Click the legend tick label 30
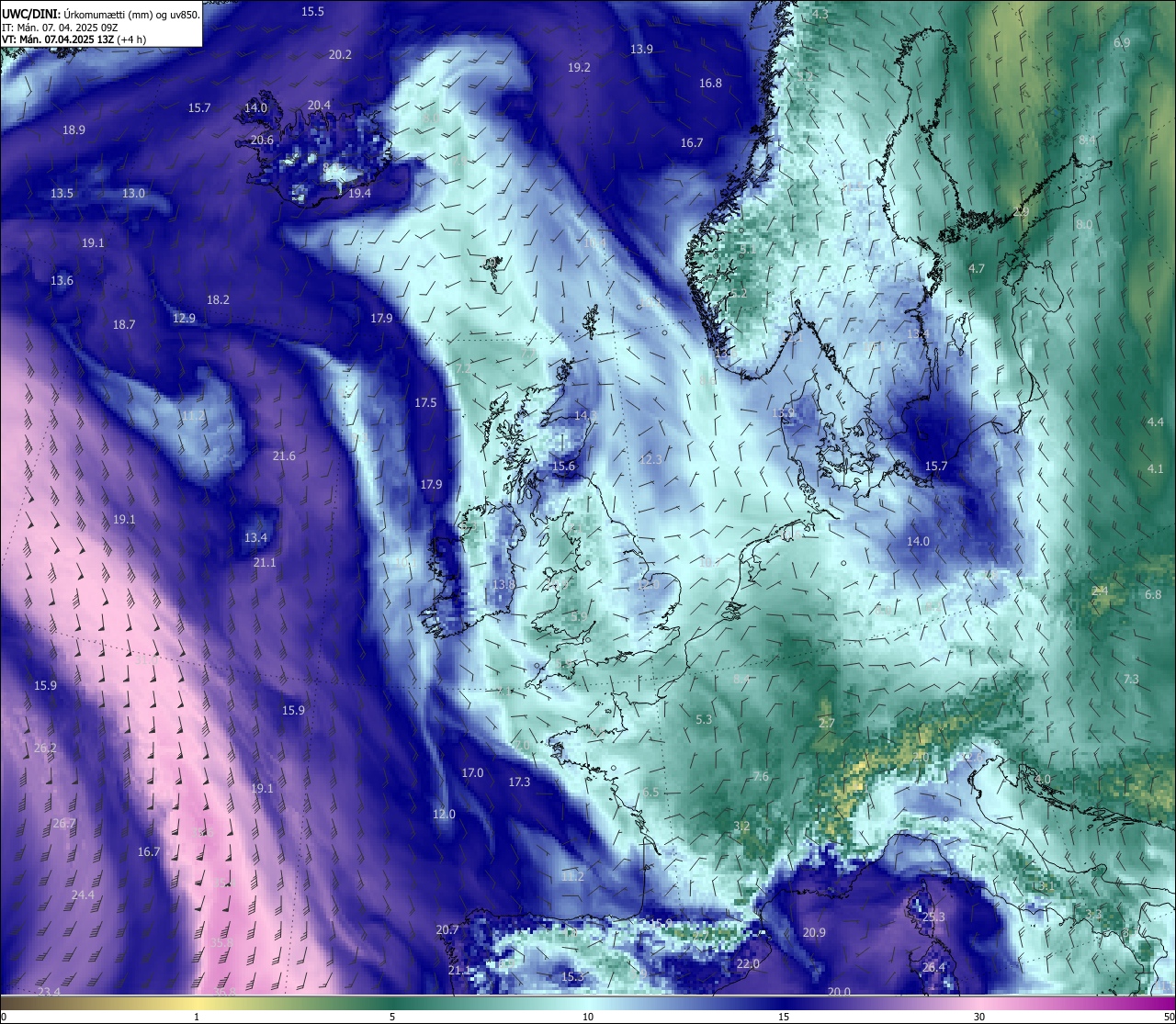The width and height of the screenshot is (1176, 1024). click(979, 1016)
